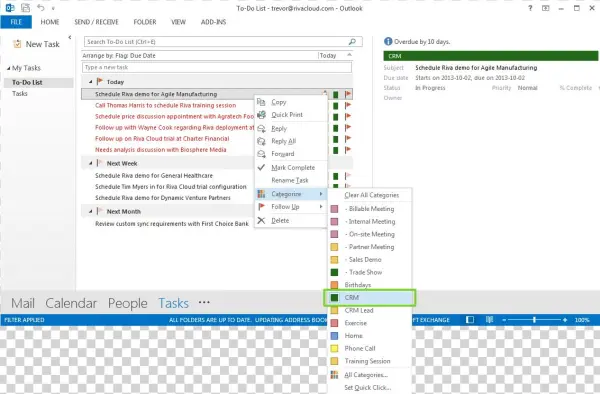600x394 pixels.
Task: Choose Mark Complete from context menu
Action: click(291, 168)
